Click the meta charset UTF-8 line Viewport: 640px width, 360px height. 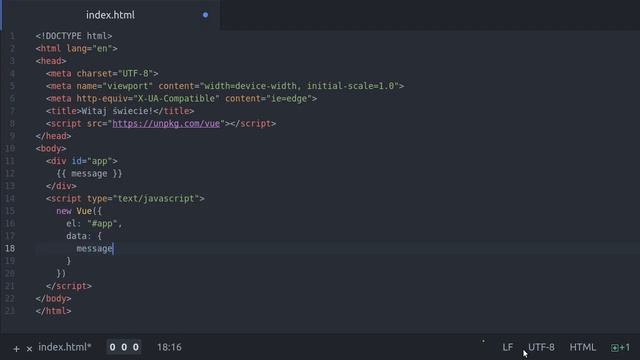[102, 74]
